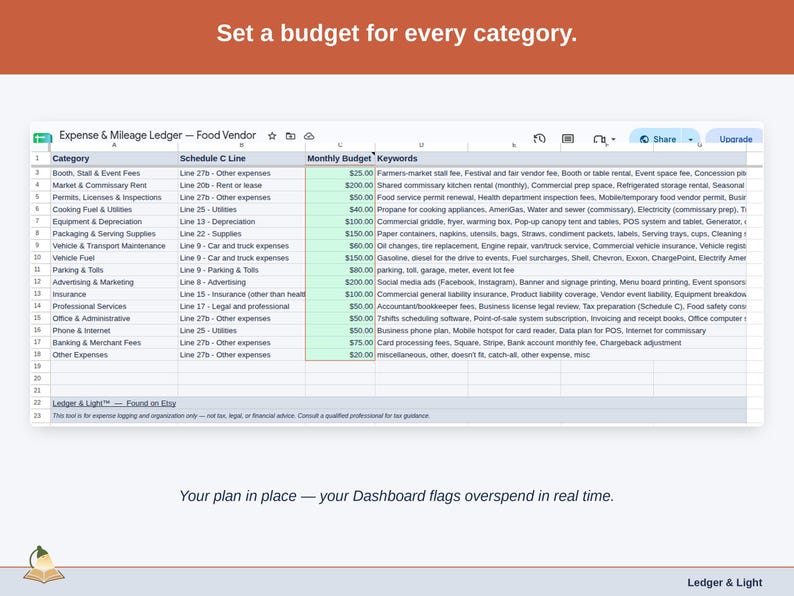Click the Booth, Stall & Event Fees cell

tap(114, 173)
